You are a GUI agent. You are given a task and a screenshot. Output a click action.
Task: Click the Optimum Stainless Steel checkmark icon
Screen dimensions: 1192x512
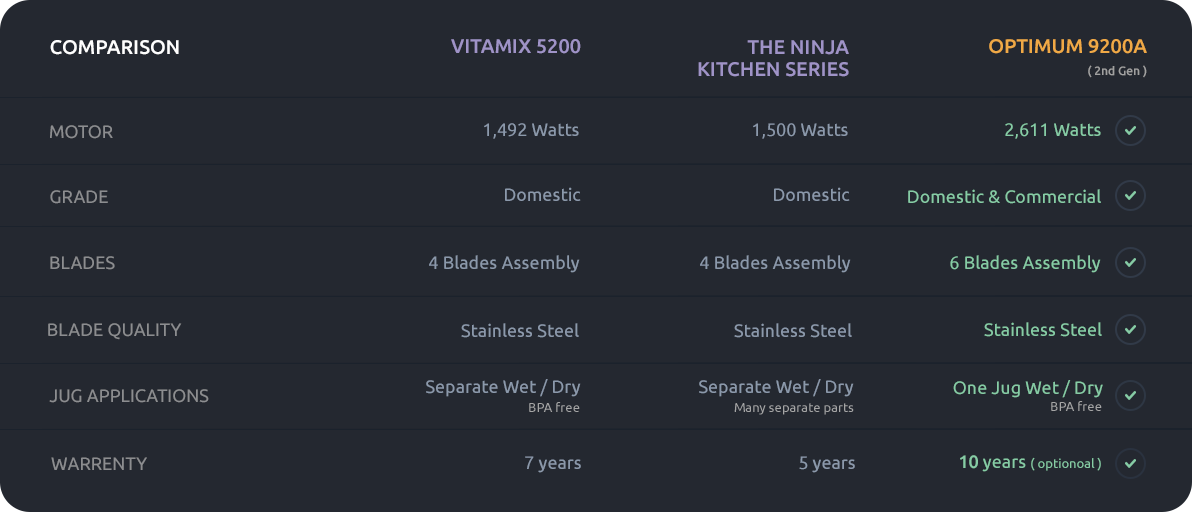(1130, 330)
